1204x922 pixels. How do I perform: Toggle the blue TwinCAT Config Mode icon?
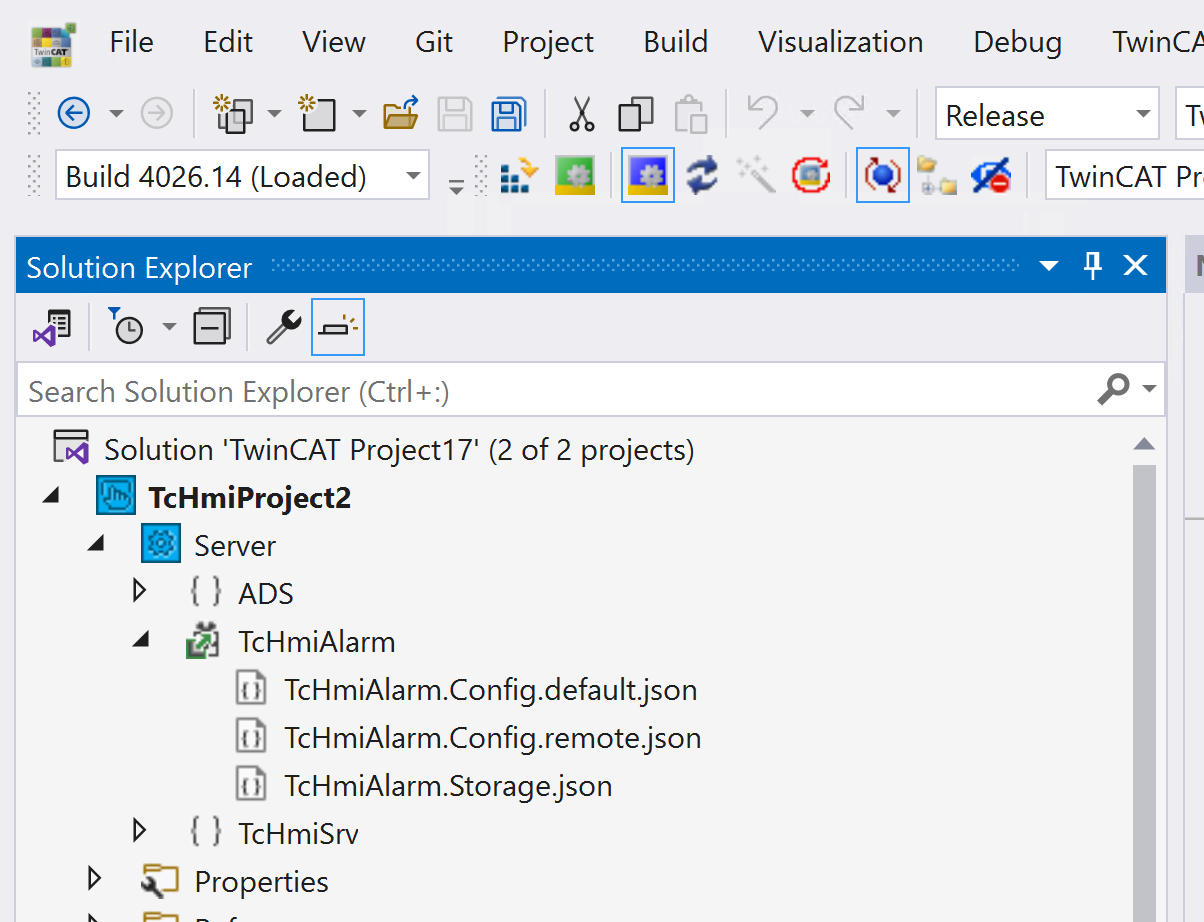pyautogui.click(x=648, y=175)
